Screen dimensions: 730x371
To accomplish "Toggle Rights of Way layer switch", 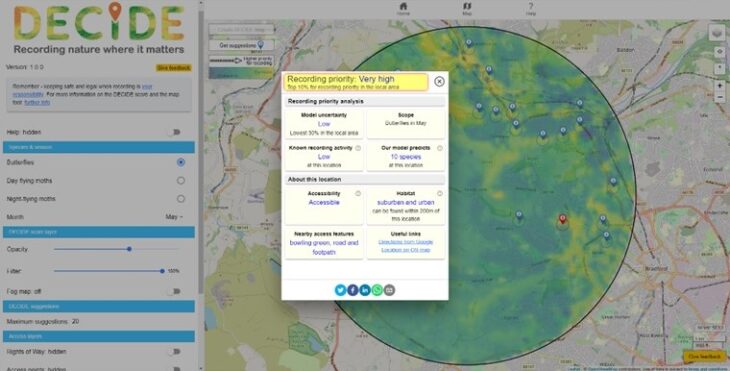I will 174,352.
